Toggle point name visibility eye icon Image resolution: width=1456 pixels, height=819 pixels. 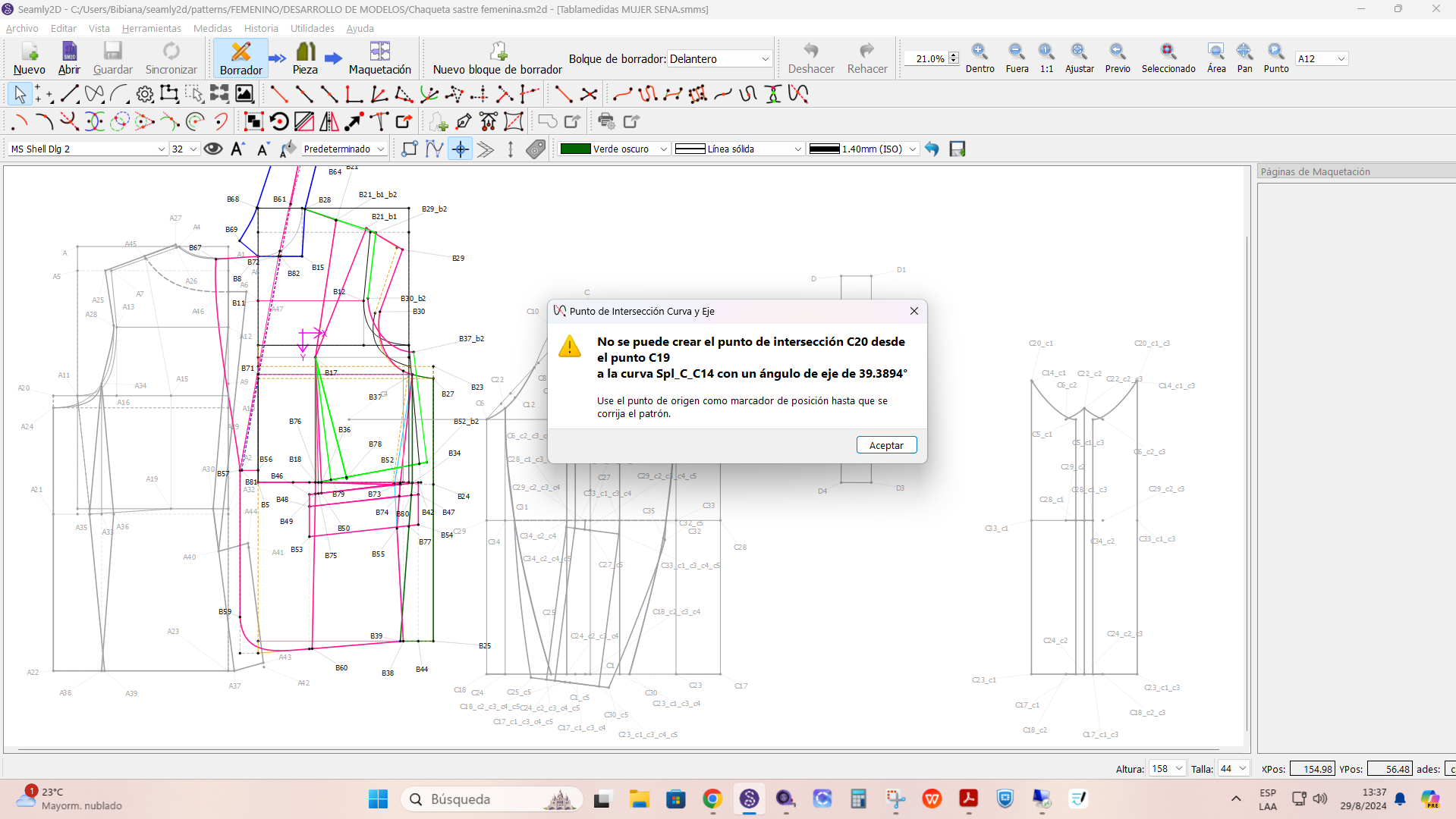pyautogui.click(x=213, y=149)
